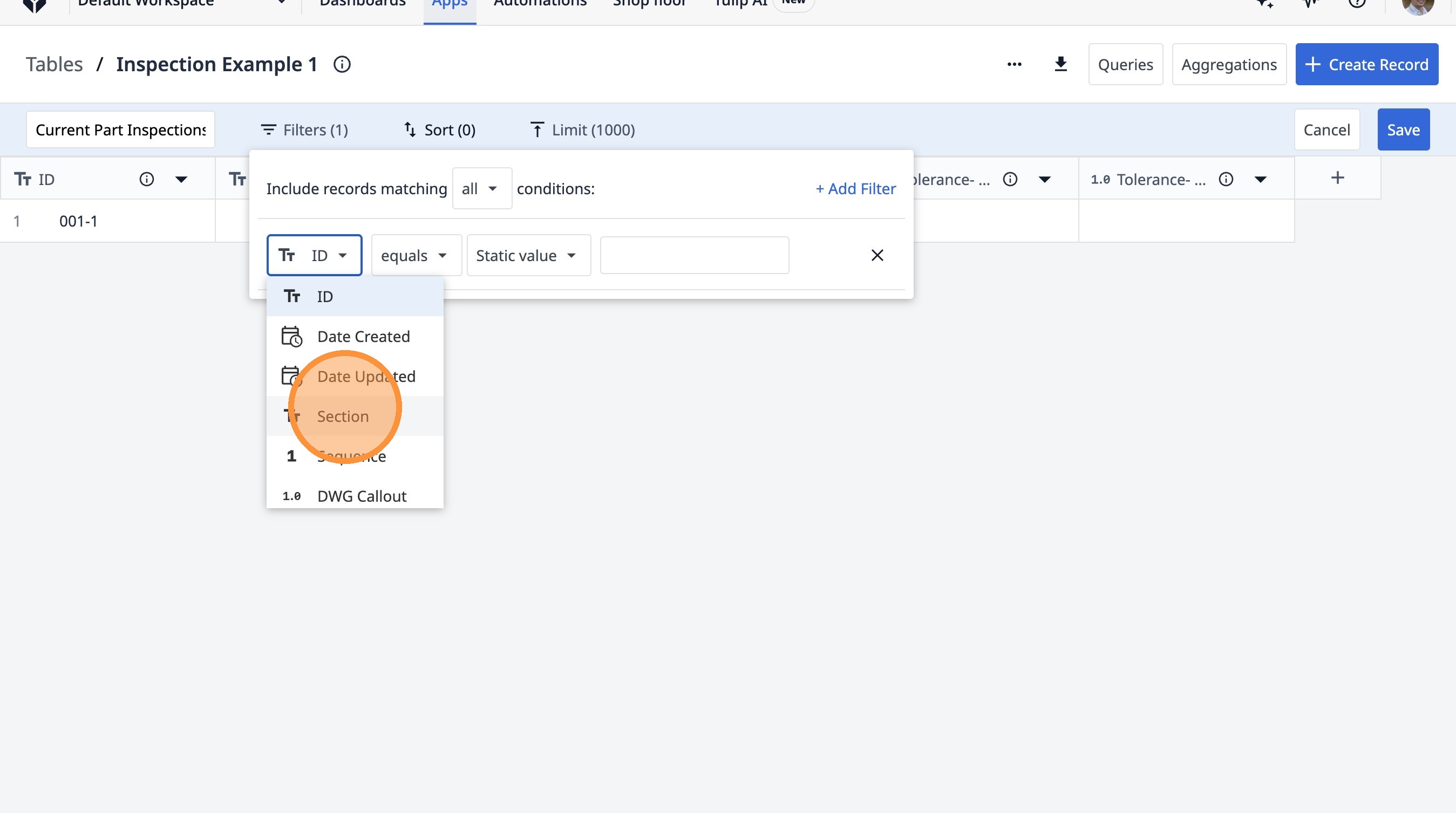This screenshot has height=813, width=1456.
Task: Choose DWG Callout field option
Action: [x=362, y=495]
